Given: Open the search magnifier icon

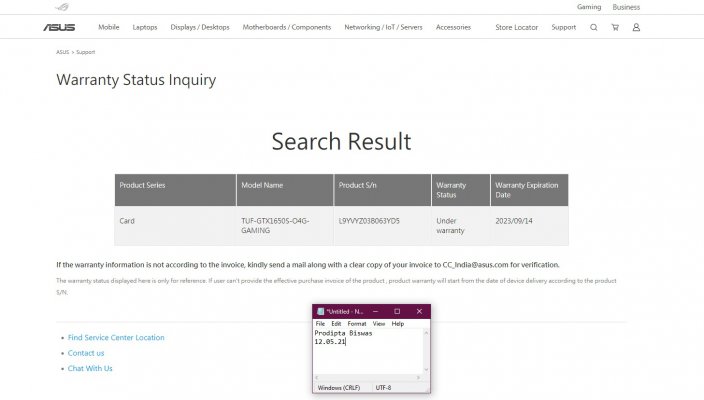Looking at the screenshot, I should (x=594, y=27).
